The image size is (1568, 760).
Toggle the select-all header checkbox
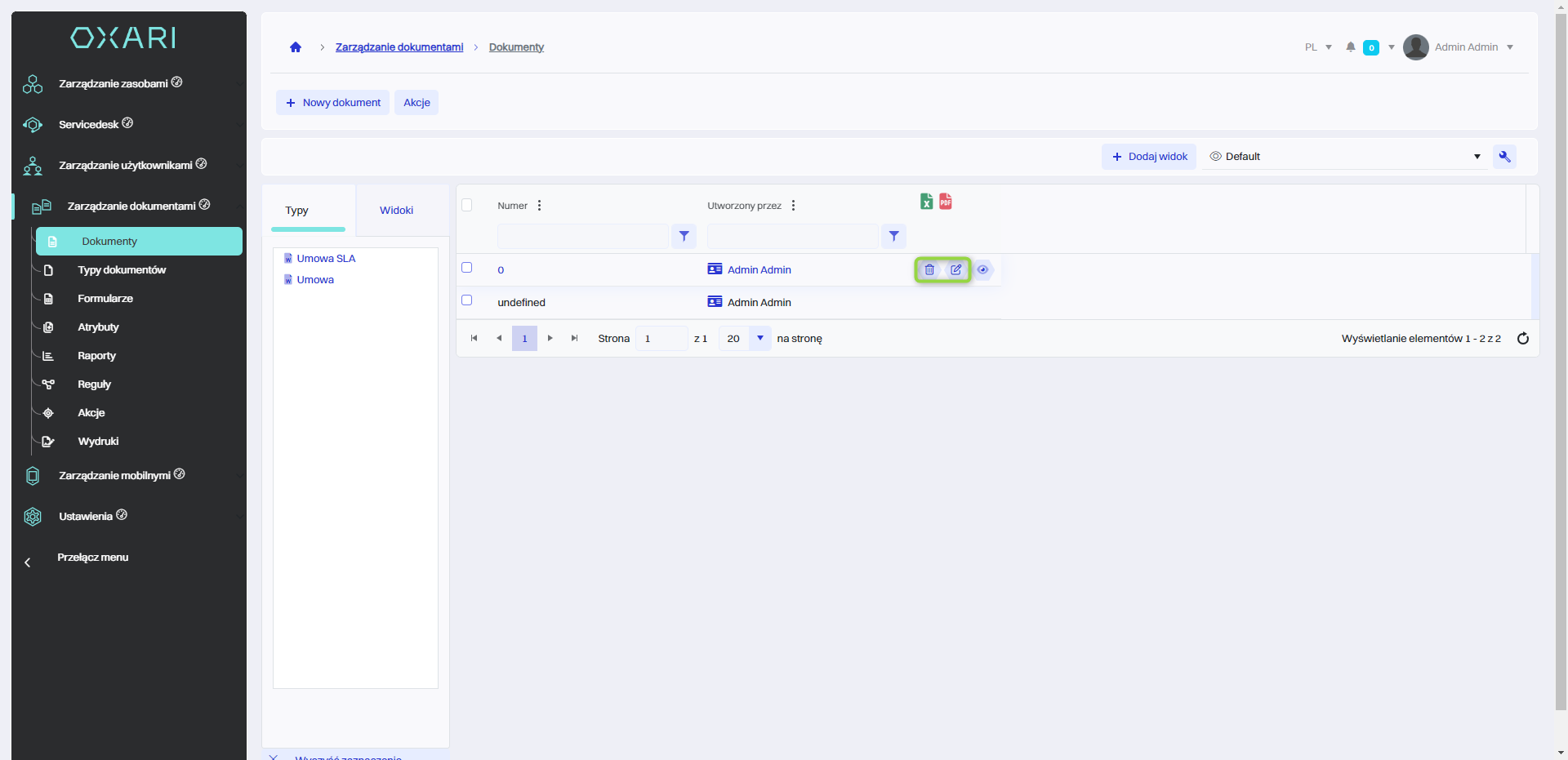pos(467,205)
